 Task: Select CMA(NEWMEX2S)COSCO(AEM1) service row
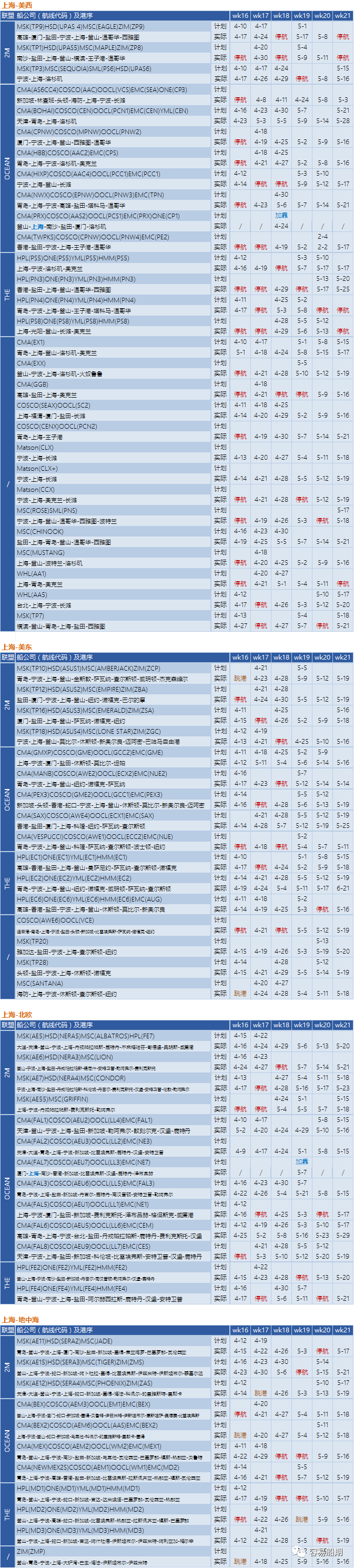pyautogui.click(x=113, y=1467)
